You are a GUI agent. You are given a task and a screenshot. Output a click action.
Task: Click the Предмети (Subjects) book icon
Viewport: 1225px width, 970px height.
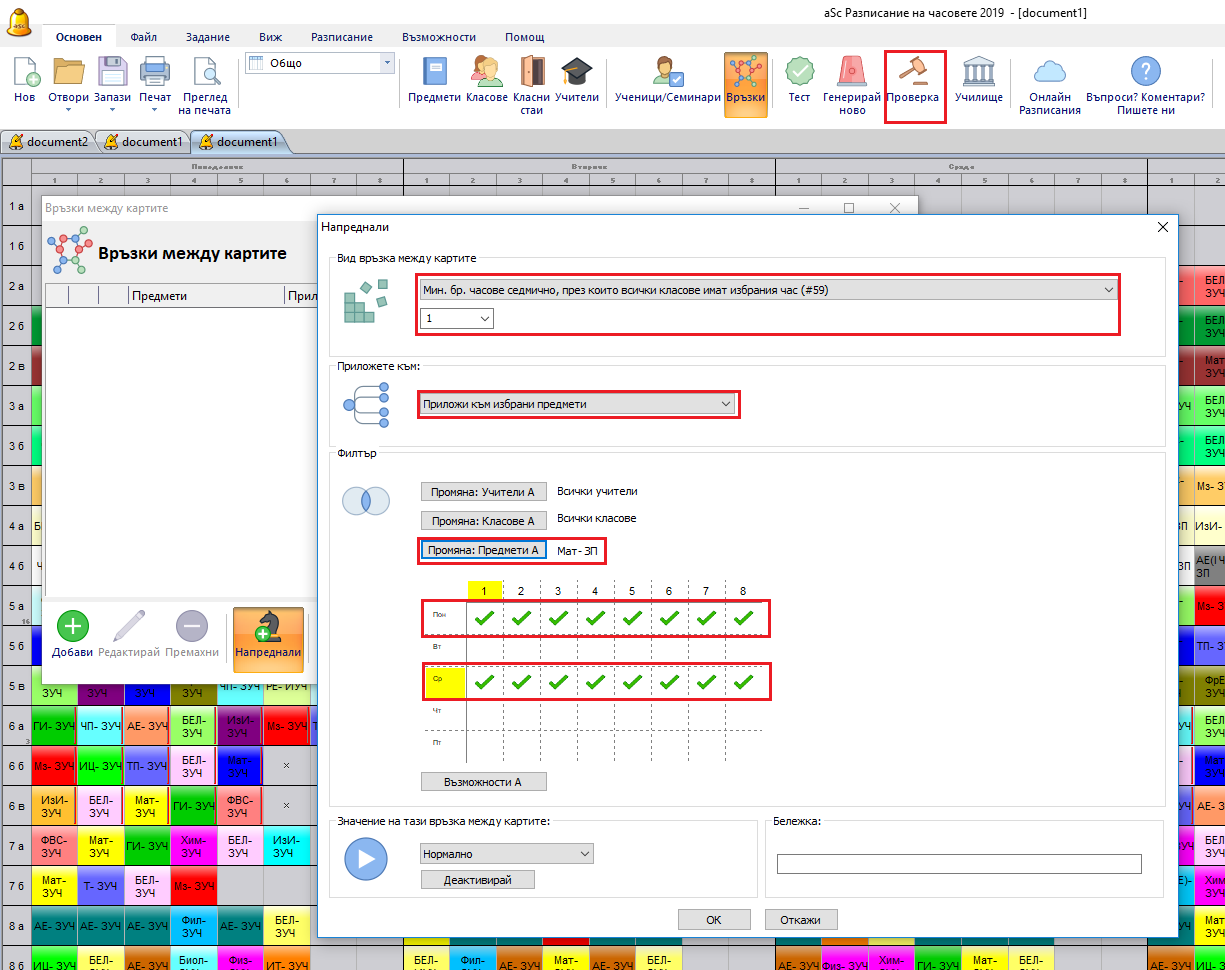434,73
